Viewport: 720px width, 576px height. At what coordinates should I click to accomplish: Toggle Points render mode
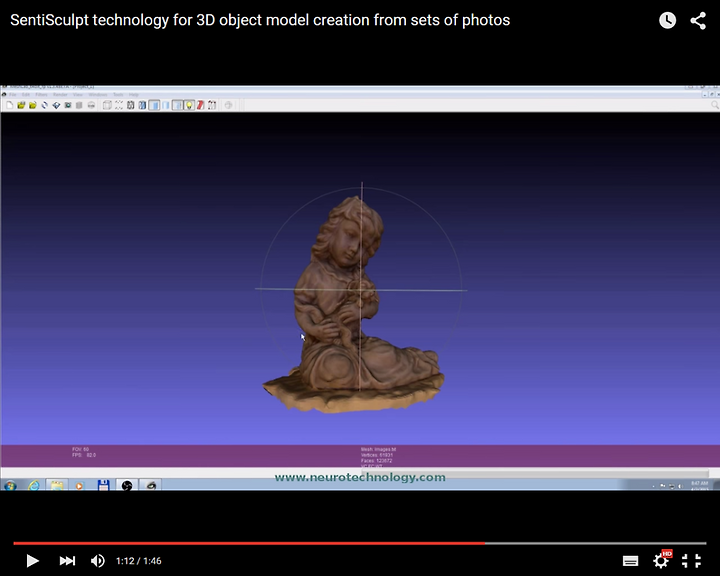(x=119, y=105)
